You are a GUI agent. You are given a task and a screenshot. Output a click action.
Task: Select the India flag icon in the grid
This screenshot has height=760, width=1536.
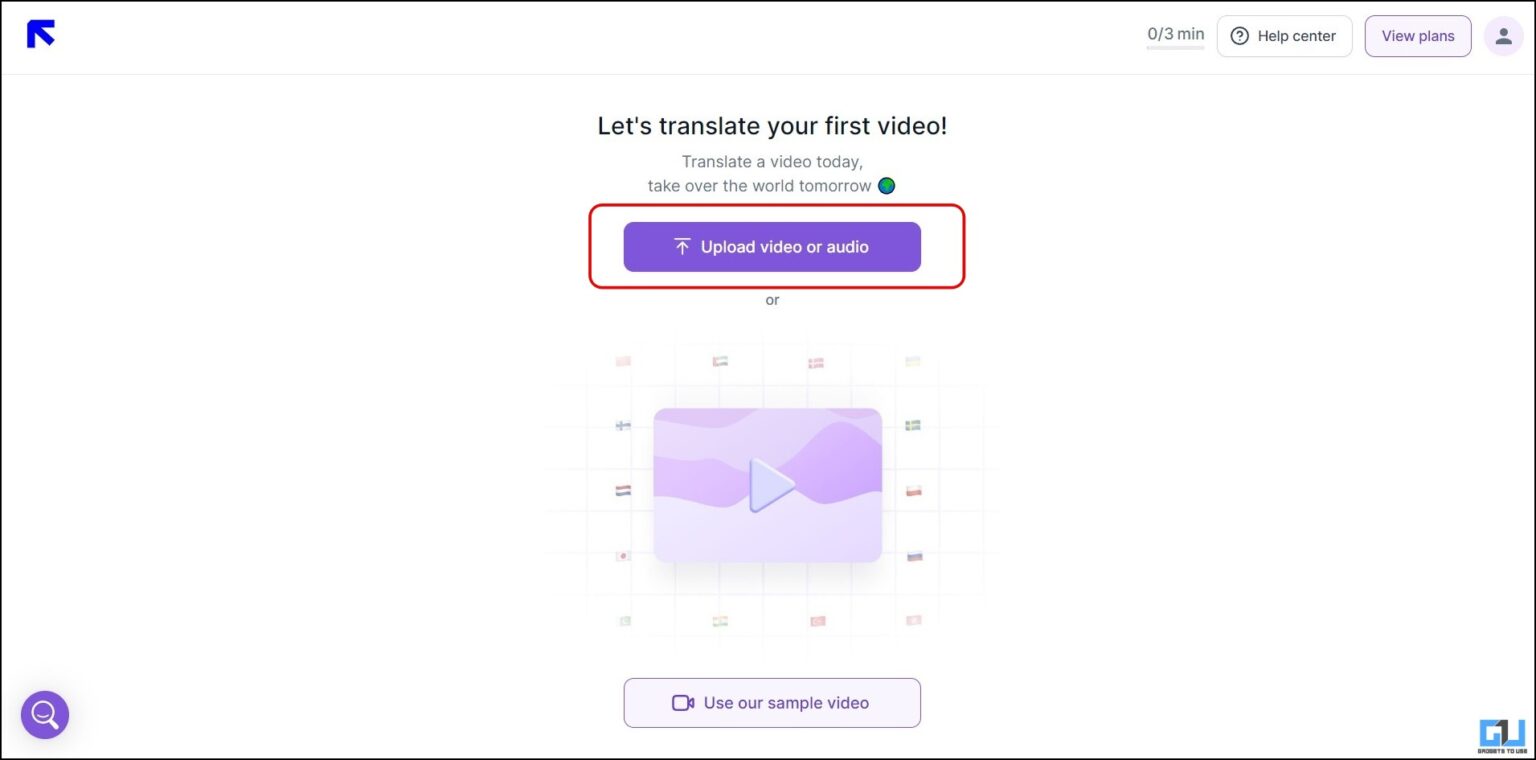[720, 620]
